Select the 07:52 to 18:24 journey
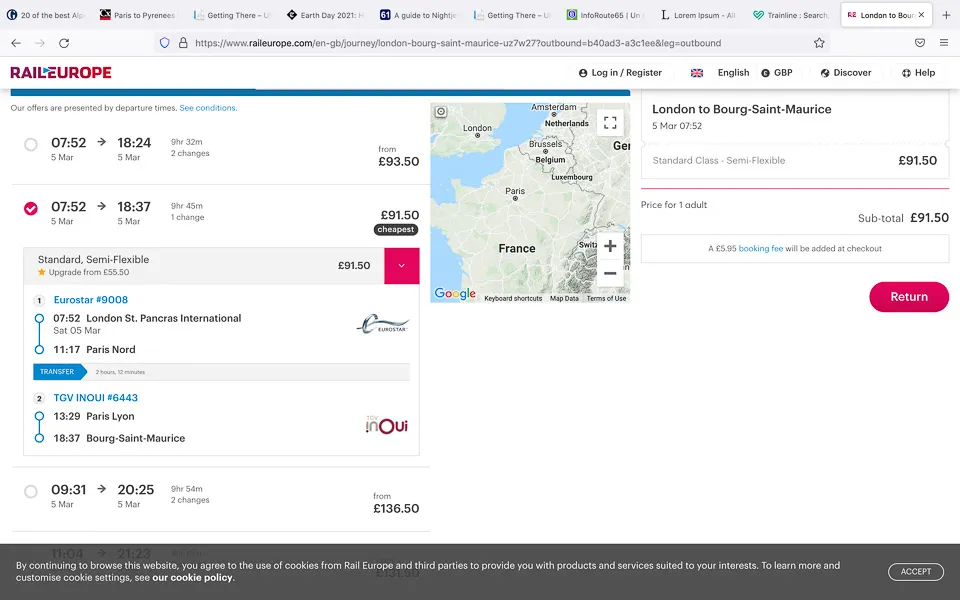960x600 pixels. [31, 144]
